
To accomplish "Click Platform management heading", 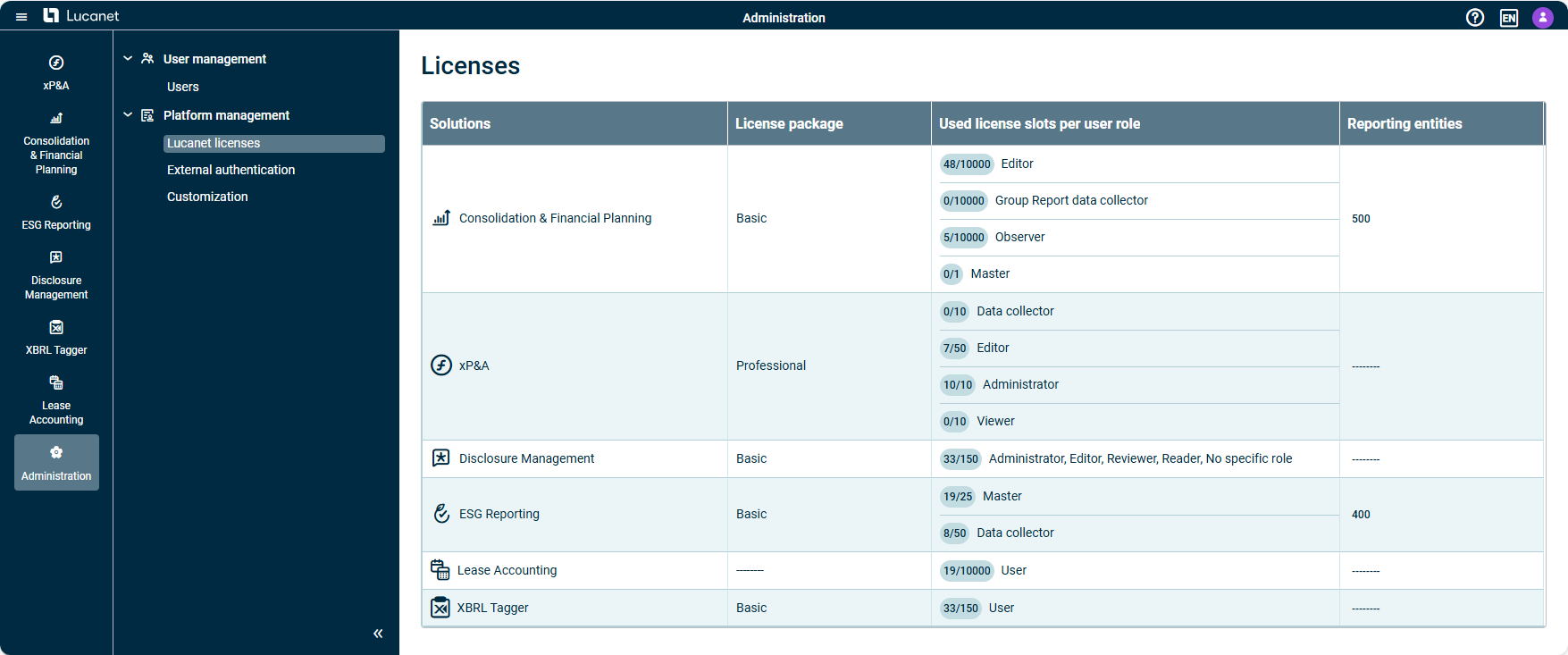I will pyautogui.click(x=226, y=115).
